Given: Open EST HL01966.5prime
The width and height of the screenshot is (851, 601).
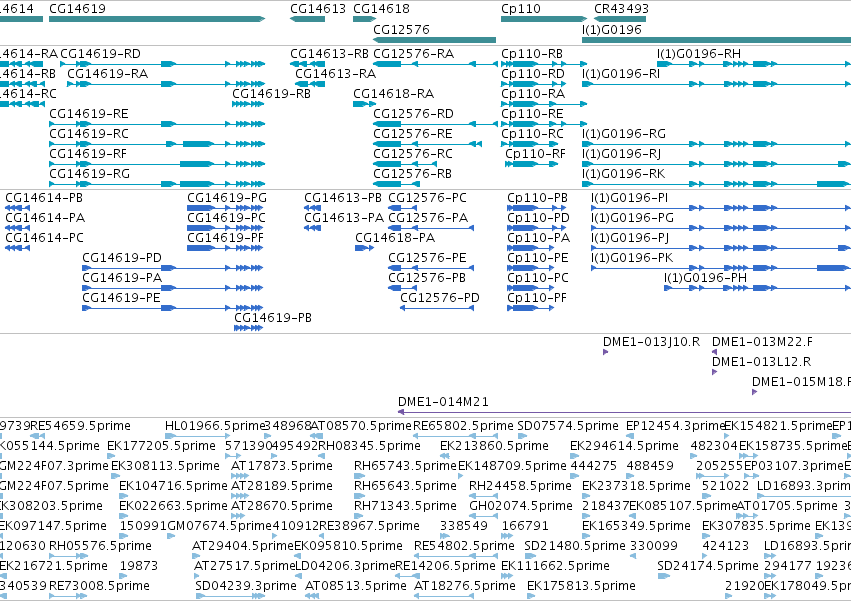Looking at the screenshot, I should coord(198,436).
